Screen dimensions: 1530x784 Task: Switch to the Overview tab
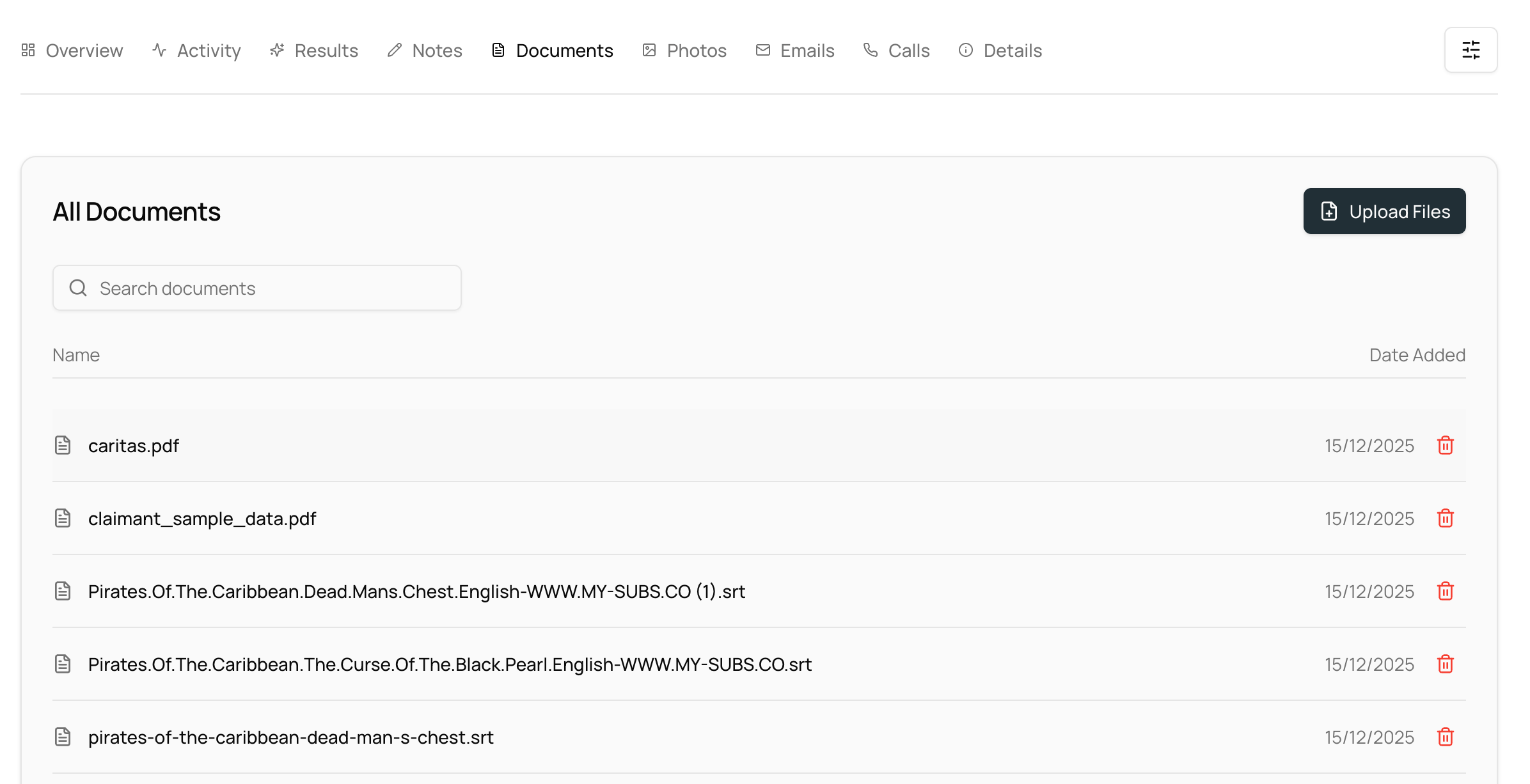click(x=72, y=51)
